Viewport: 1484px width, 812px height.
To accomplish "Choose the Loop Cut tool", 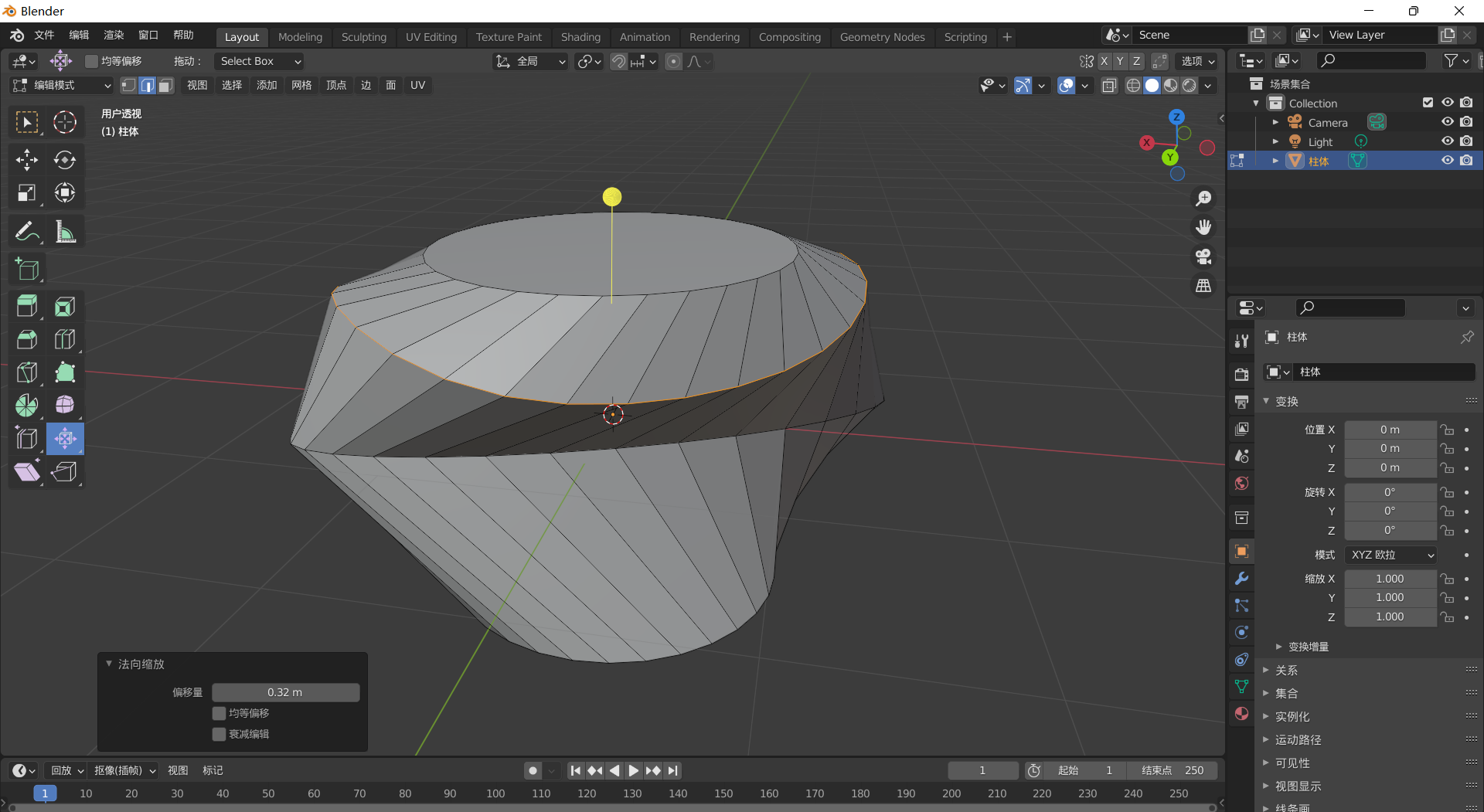I will [65, 340].
